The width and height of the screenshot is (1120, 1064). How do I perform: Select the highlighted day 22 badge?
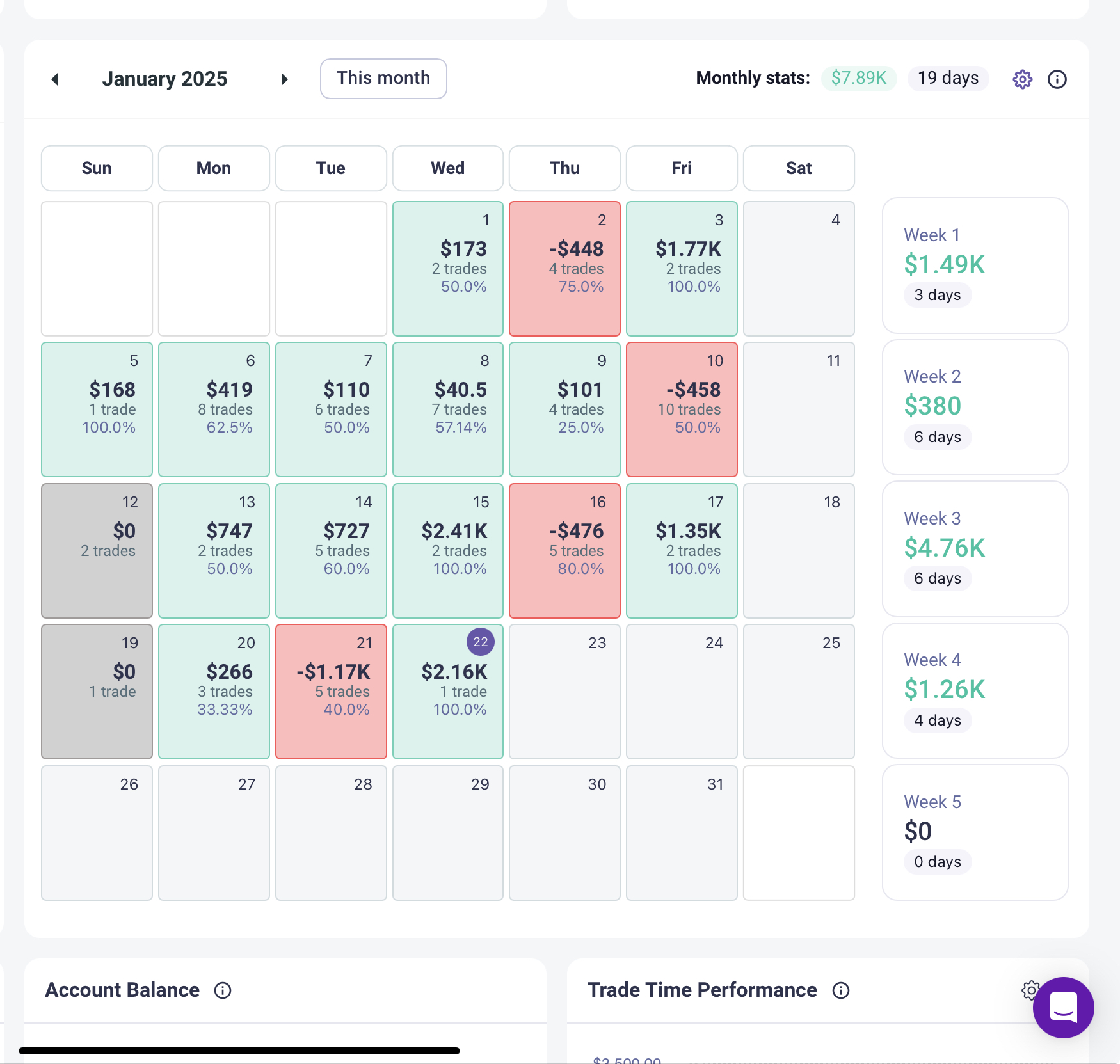[480, 642]
